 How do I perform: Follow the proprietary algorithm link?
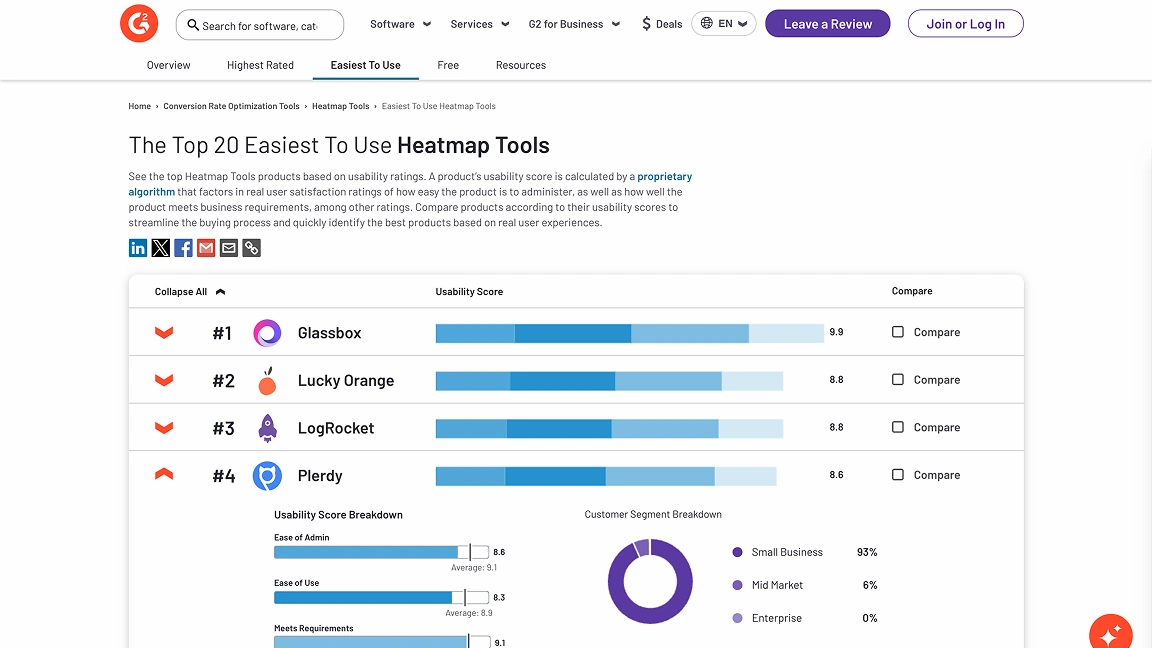[664, 177]
